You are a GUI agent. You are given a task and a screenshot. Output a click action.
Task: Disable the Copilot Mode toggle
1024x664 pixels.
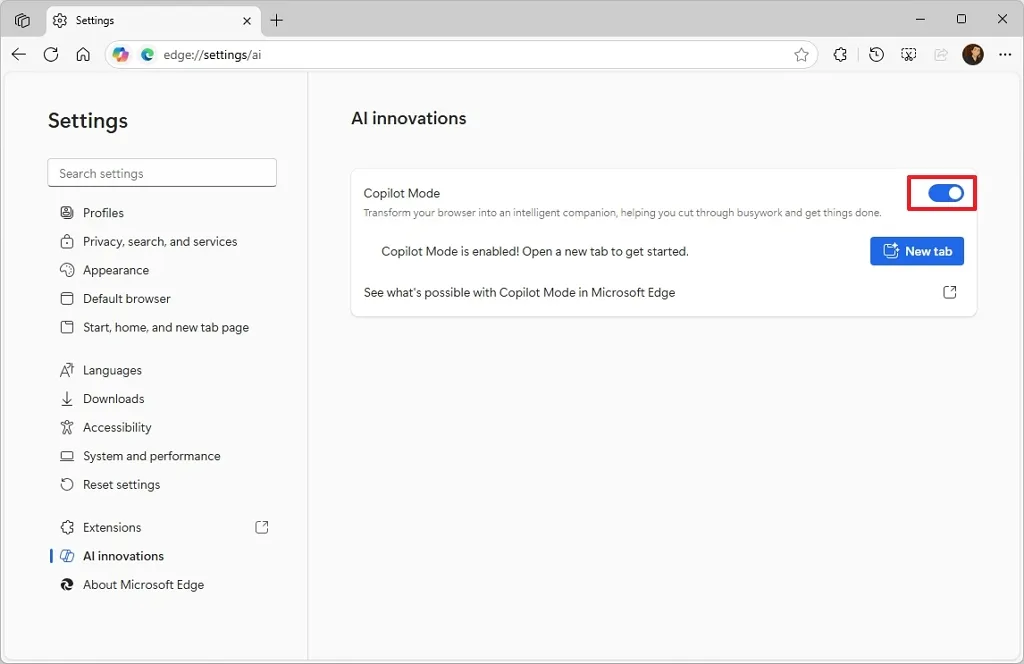pyautogui.click(x=941, y=193)
